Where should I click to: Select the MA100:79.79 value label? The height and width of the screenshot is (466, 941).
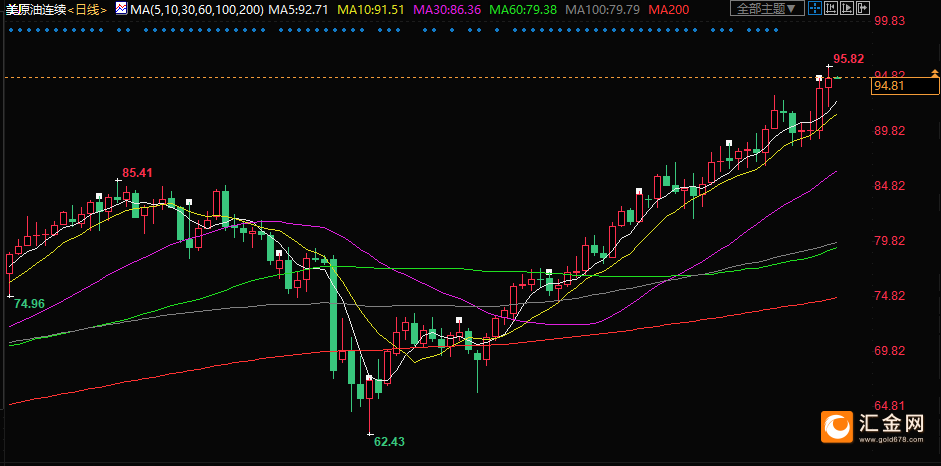click(x=602, y=10)
